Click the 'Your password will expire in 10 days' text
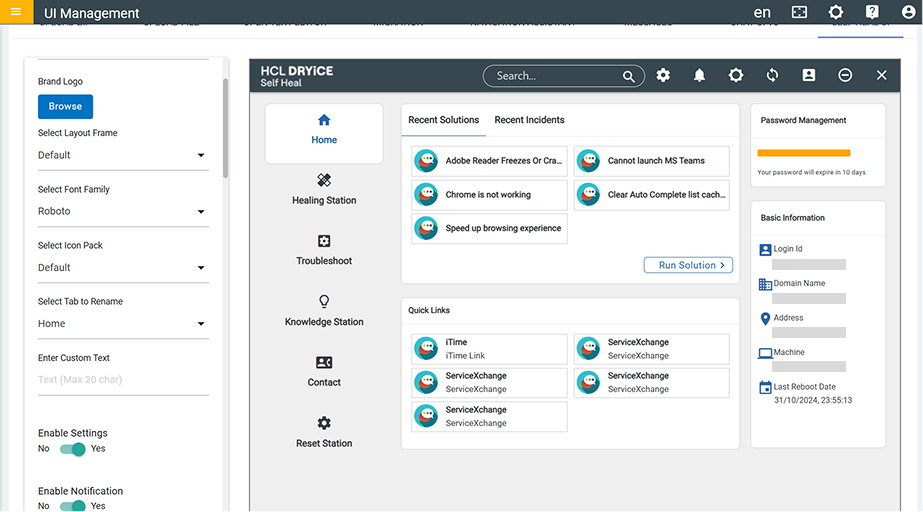 [811, 172]
